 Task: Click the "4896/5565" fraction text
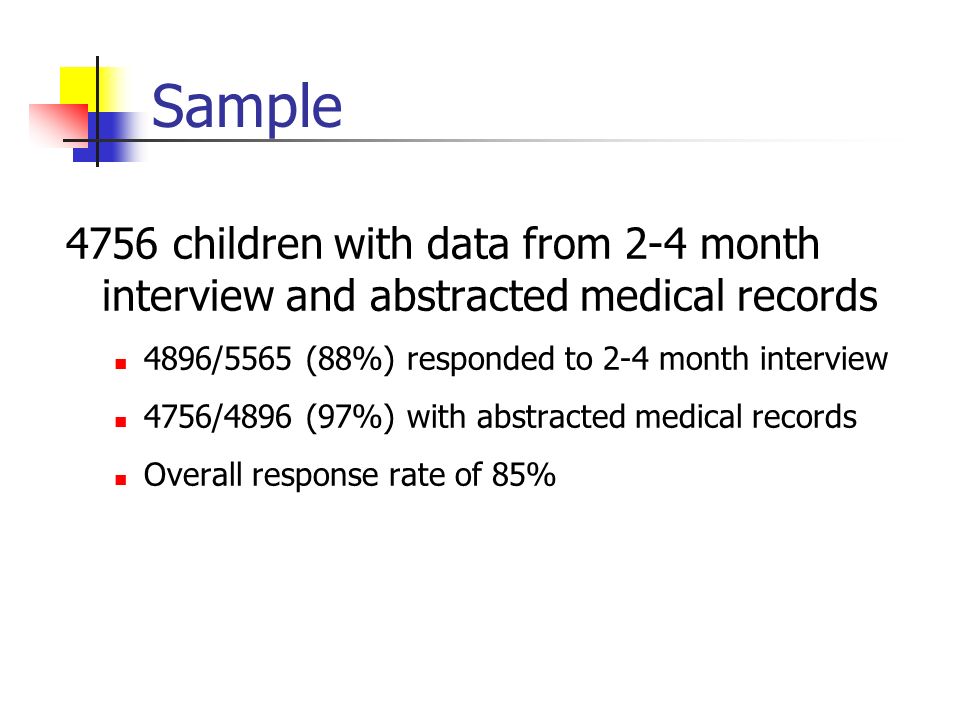pyautogui.click(x=217, y=359)
